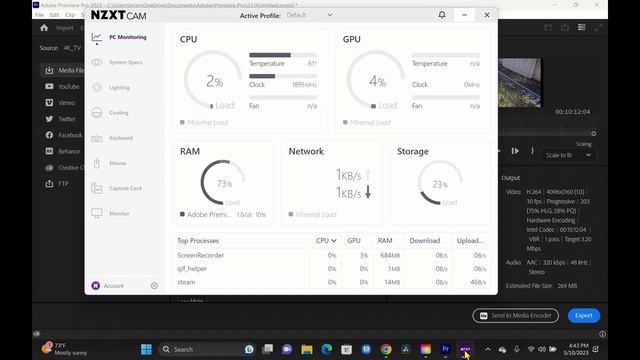Click the RAM column header
This screenshot has width=640, height=360.
click(x=384, y=241)
